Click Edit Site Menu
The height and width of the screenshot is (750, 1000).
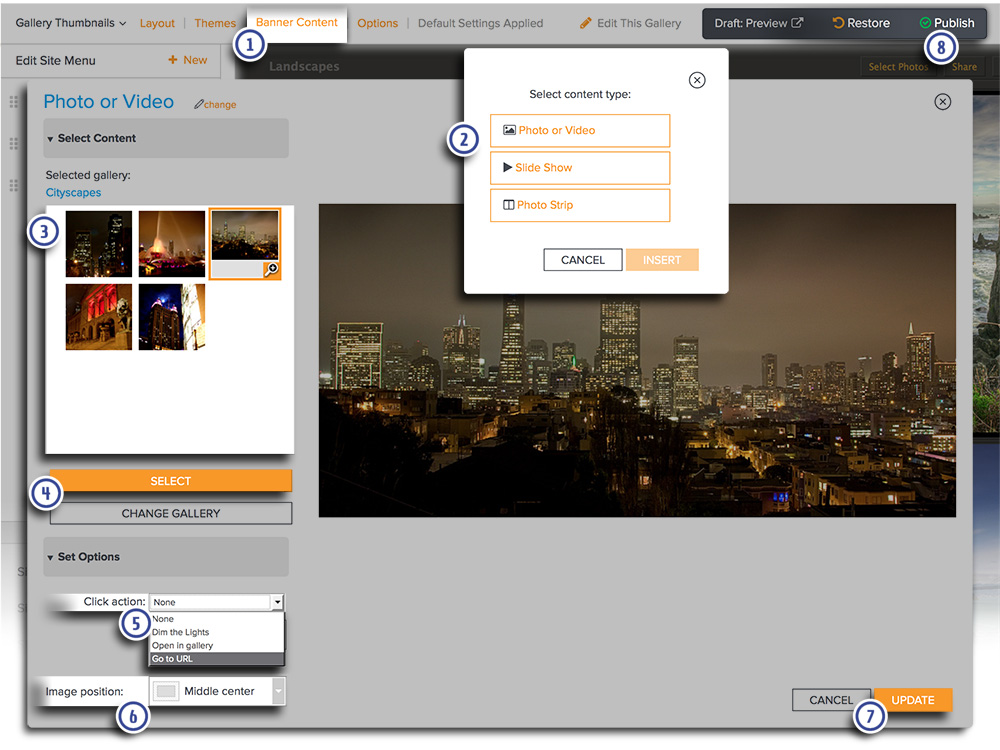click(55, 61)
